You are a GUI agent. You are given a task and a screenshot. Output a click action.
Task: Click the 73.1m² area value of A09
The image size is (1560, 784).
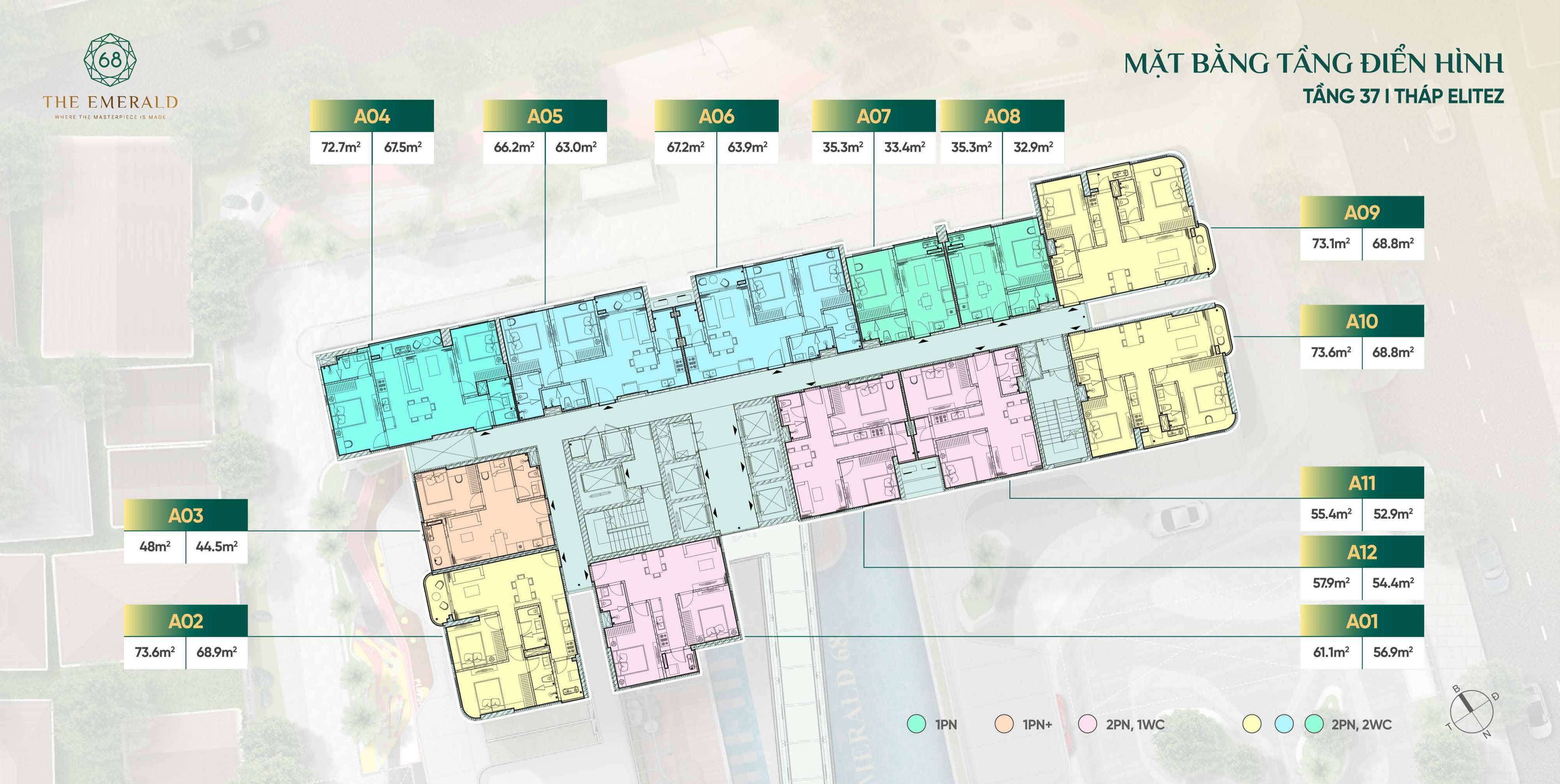click(1331, 244)
